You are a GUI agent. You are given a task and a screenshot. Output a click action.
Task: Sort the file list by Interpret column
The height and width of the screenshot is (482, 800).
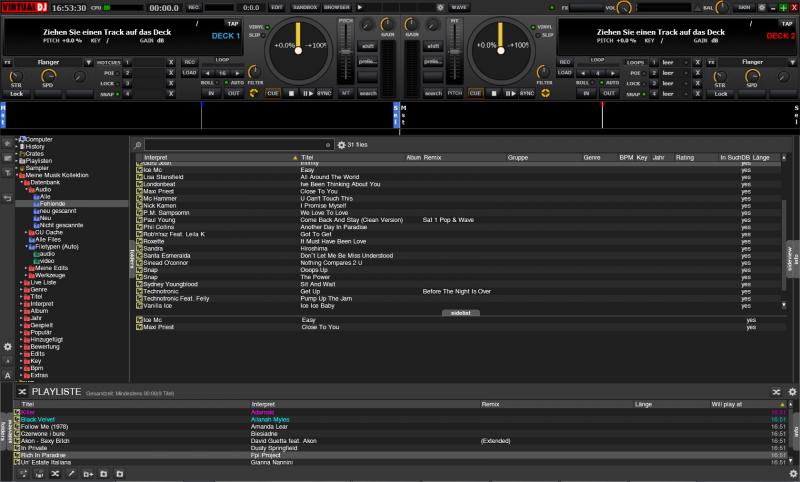coord(157,158)
